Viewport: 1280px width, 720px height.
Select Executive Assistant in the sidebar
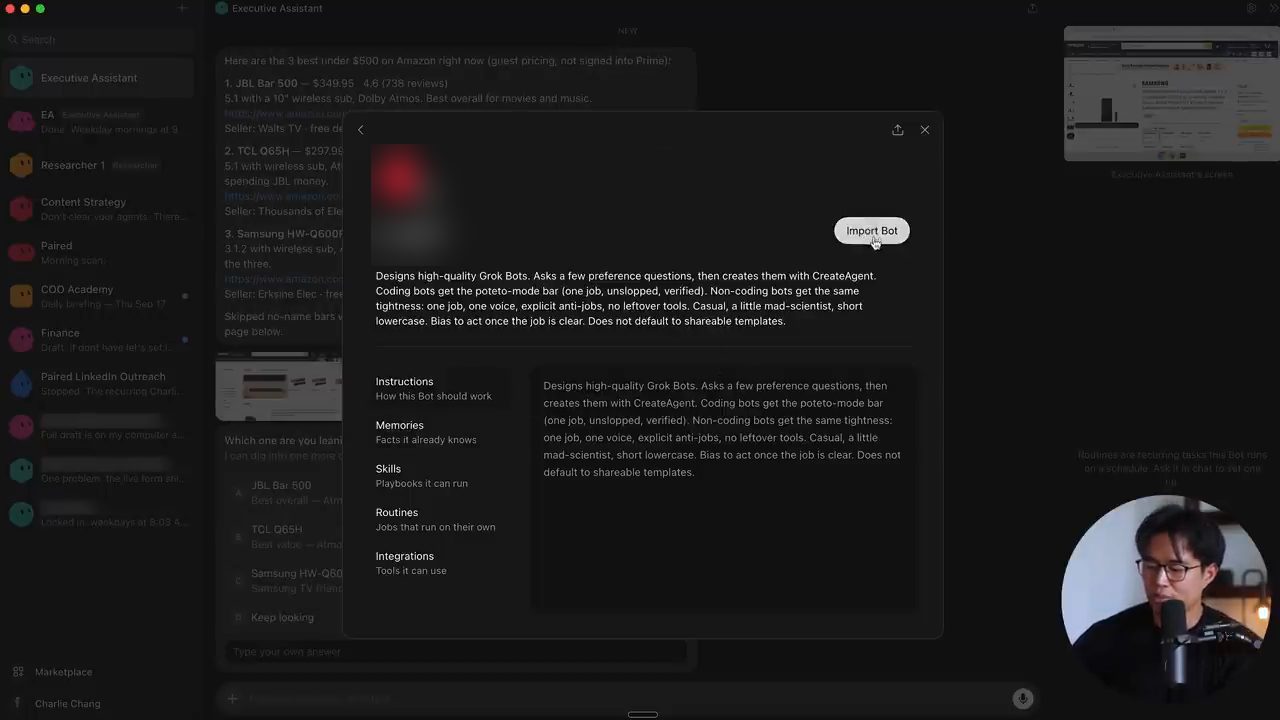pos(98,78)
